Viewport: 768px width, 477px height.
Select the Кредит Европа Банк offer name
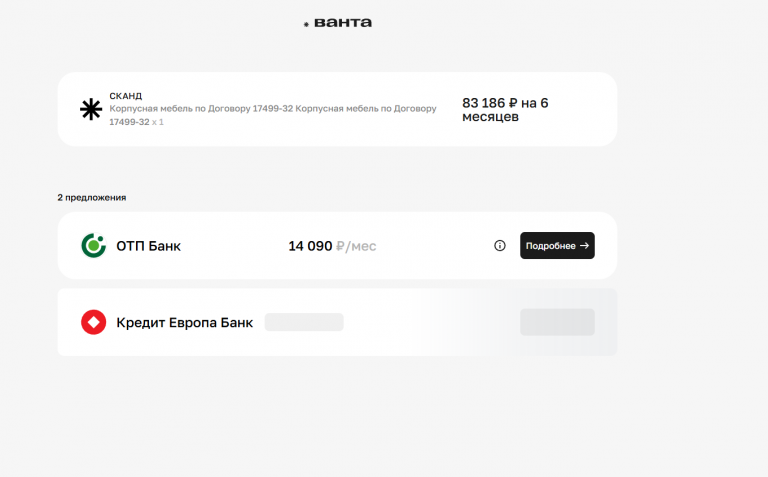[185, 322]
